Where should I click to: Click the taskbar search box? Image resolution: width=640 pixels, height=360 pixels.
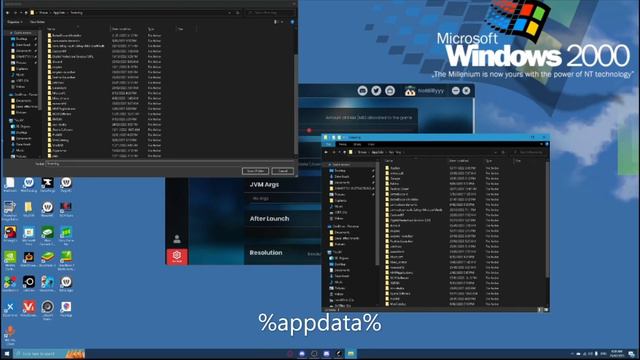(x=49, y=354)
